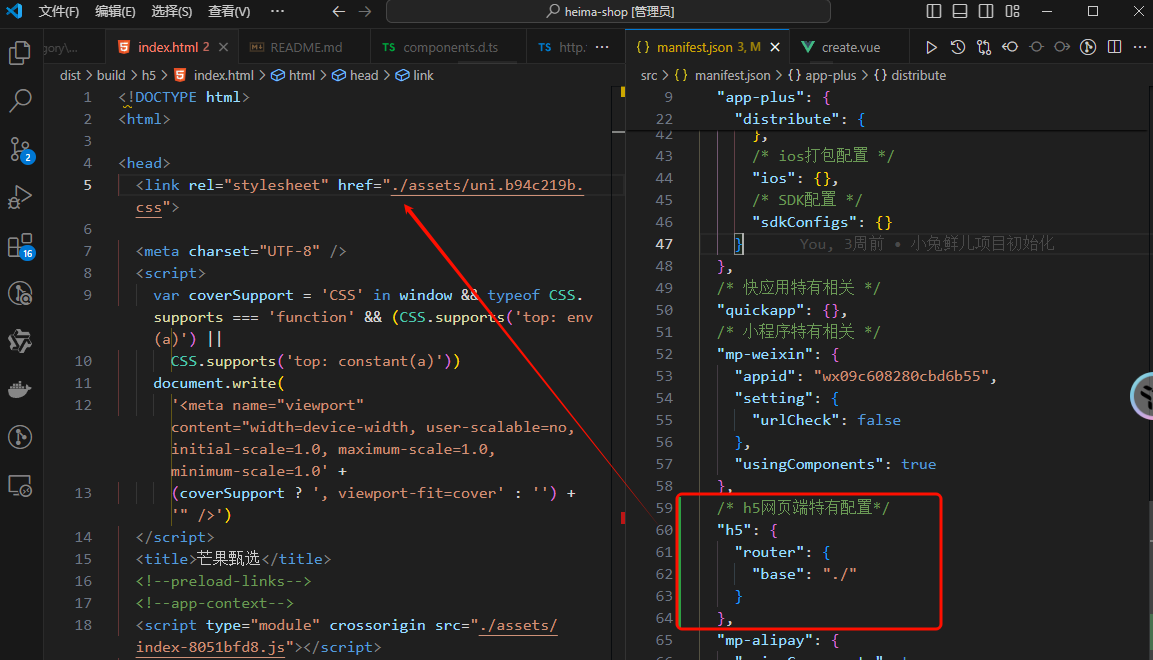Open previous revision arrow-circle icon

1010,47
